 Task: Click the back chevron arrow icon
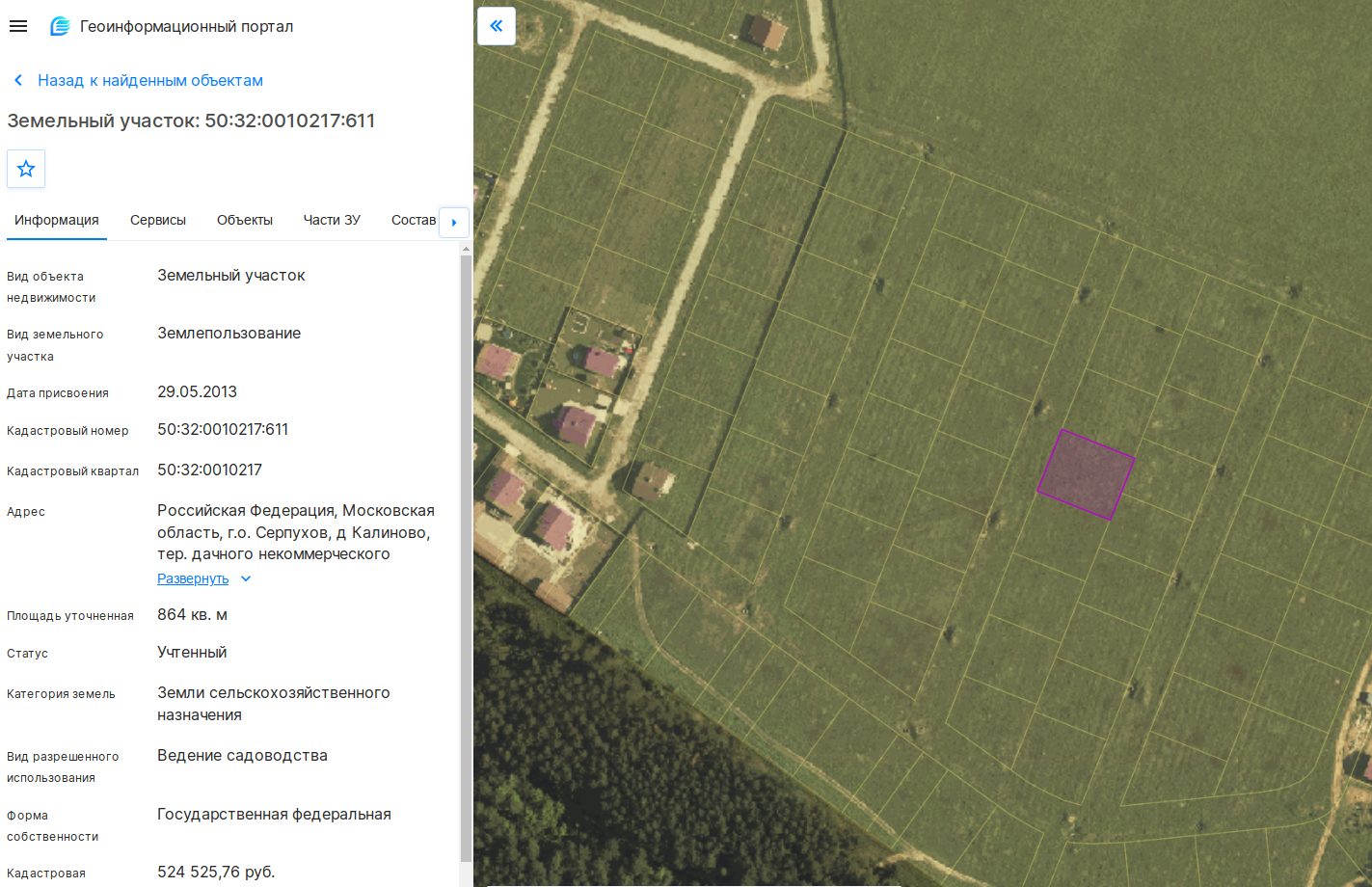click(x=17, y=81)
